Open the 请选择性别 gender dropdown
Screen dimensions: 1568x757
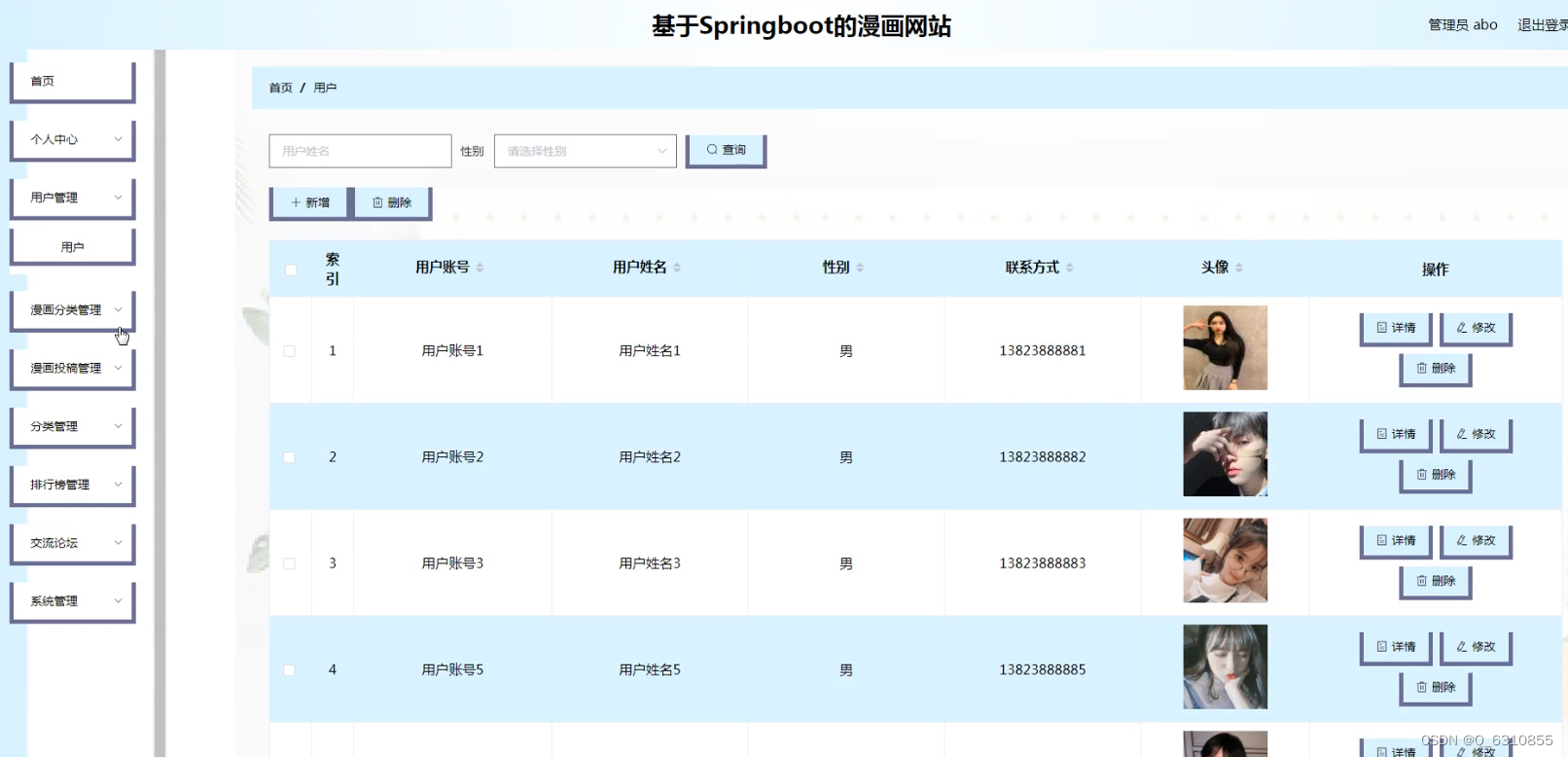pyautogui.click(x=585, y=151)
